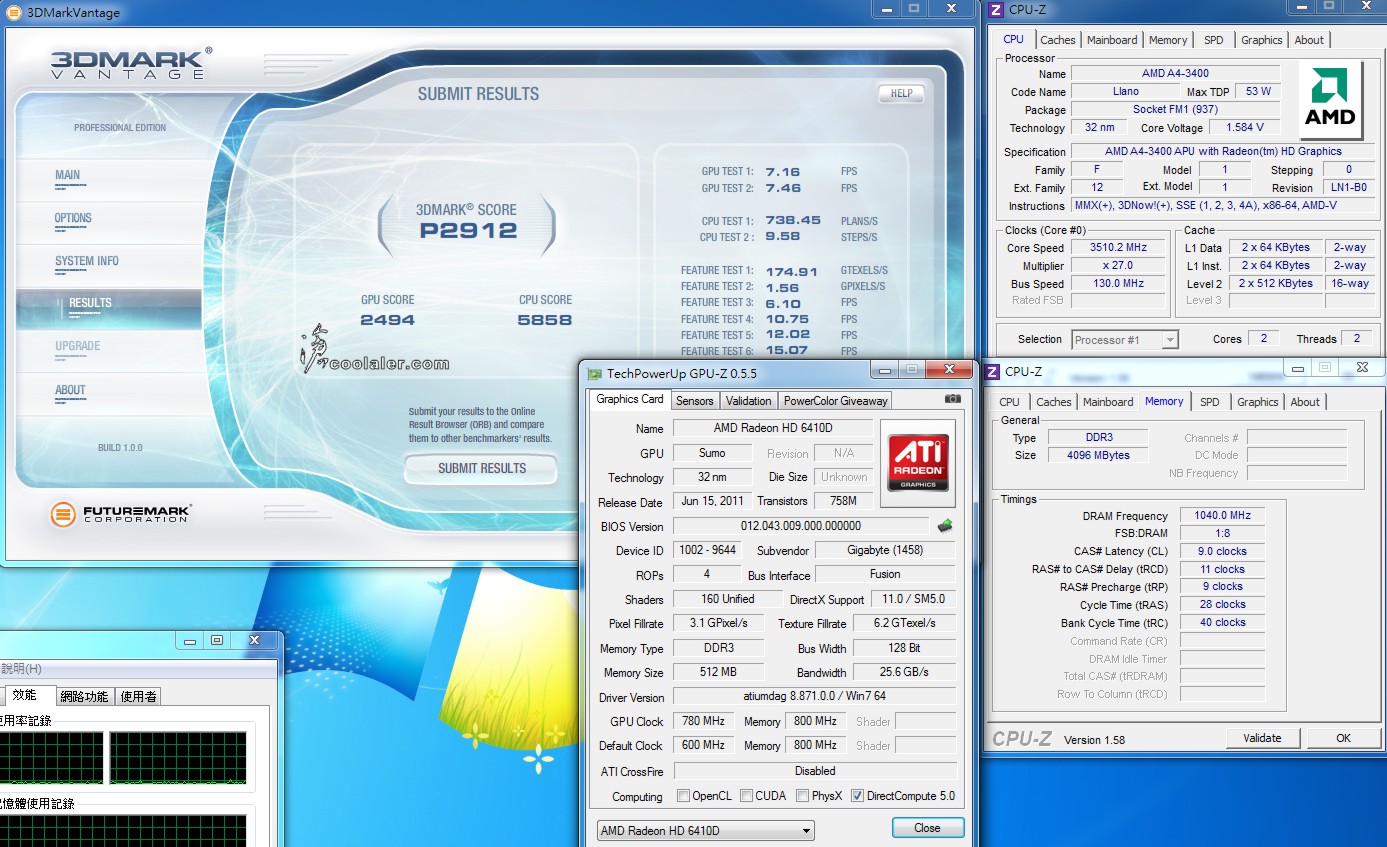
Task: Click the GPU-Z title bar icon
Action: tap(595, 374)
